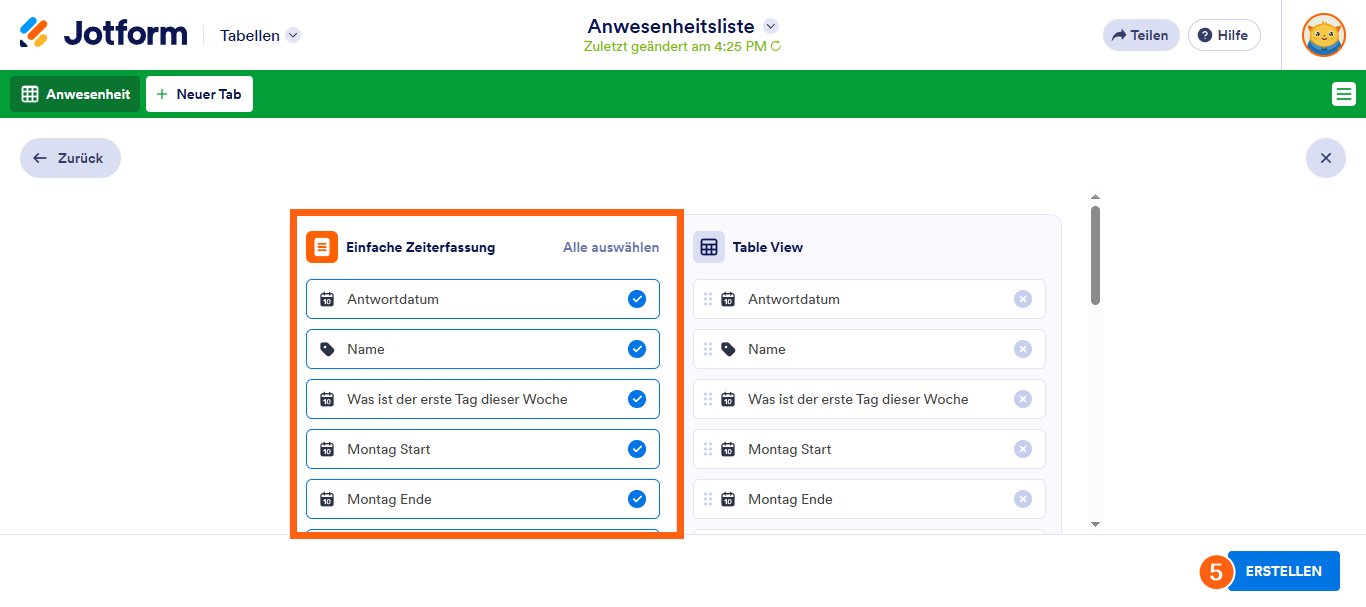Screen dimensions: 1366x607
Task: Expand the Anwesenheitsliste title dropdown arrow
Action: click(770, 26)
